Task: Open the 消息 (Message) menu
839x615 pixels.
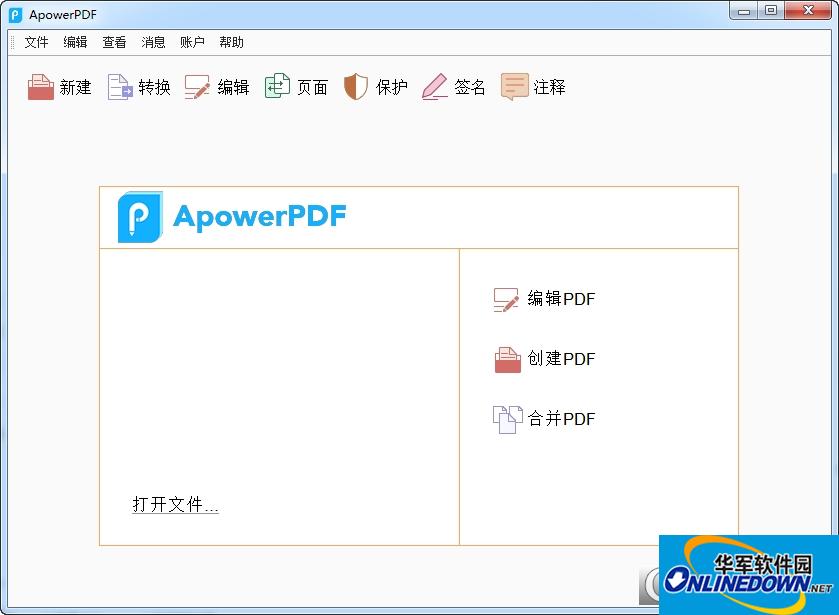Action: 152,42
